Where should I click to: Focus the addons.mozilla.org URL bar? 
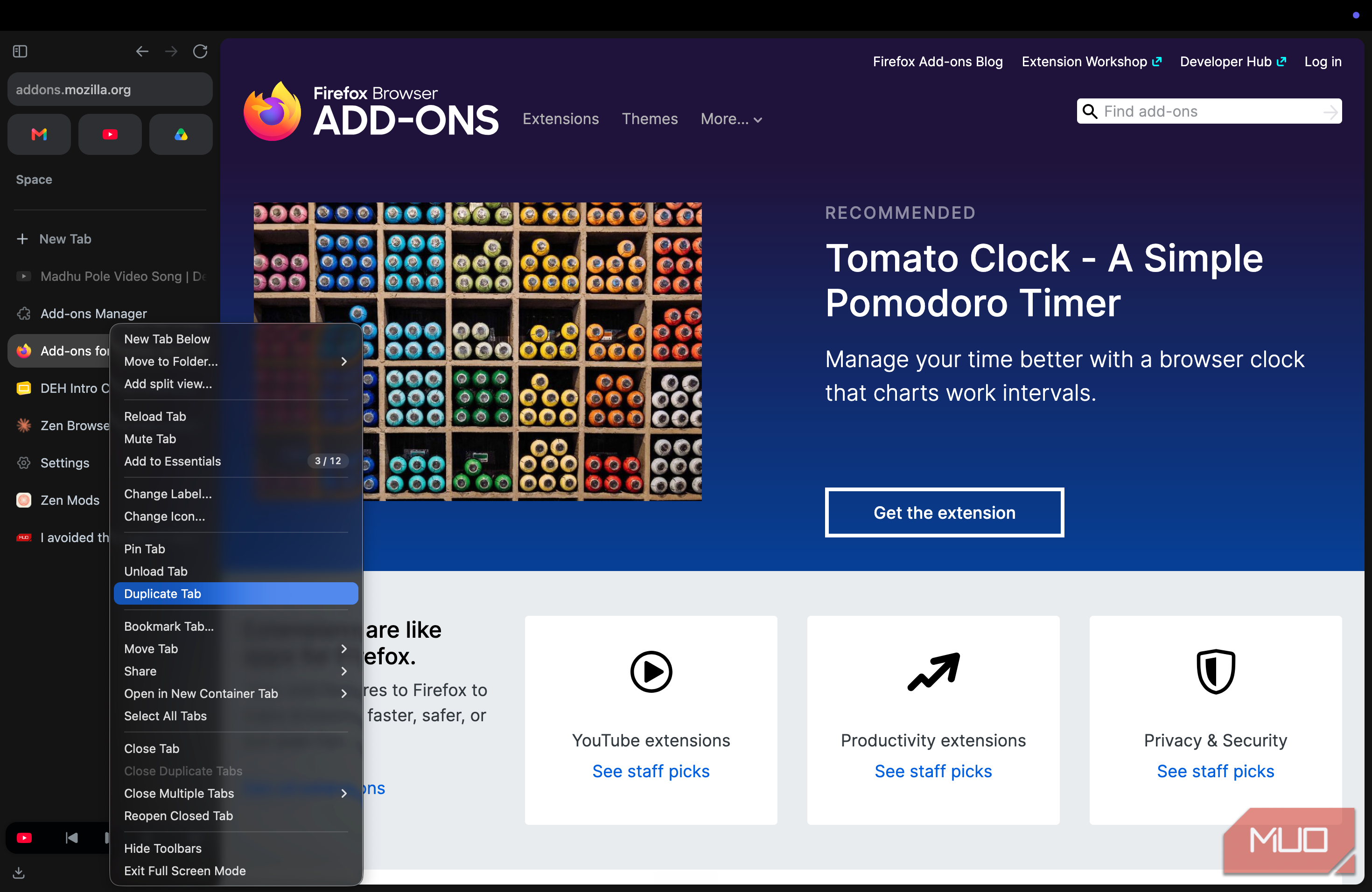[110, 89]
